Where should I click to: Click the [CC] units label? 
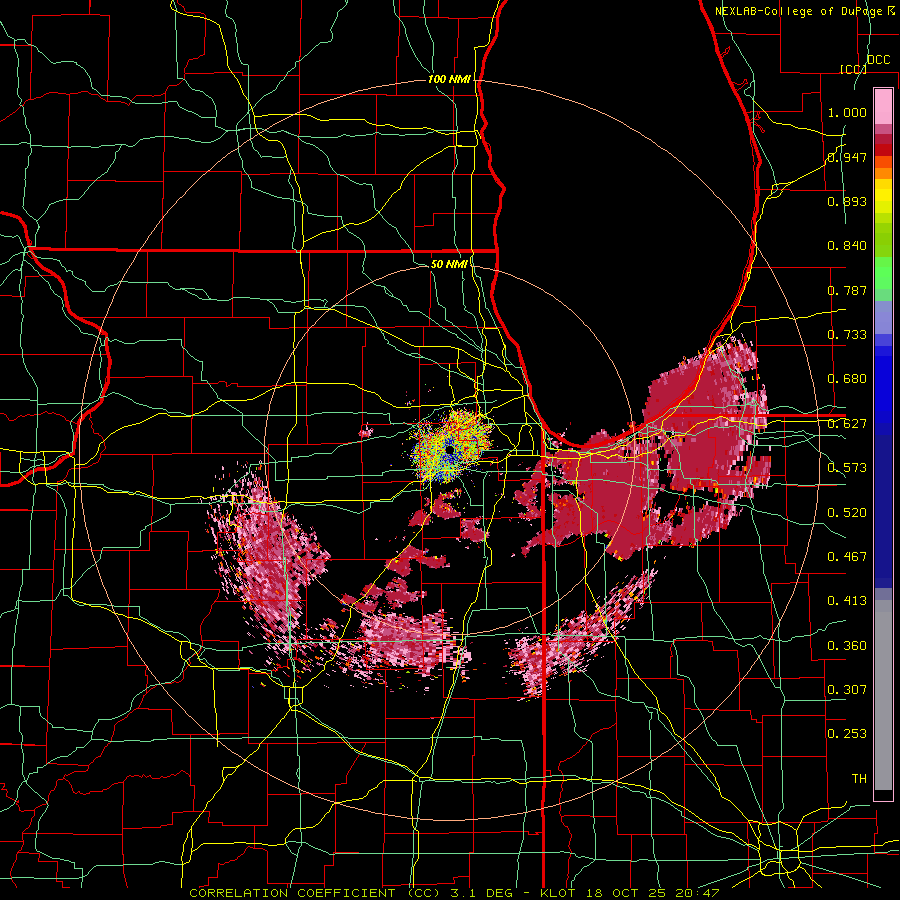(853, 69)
